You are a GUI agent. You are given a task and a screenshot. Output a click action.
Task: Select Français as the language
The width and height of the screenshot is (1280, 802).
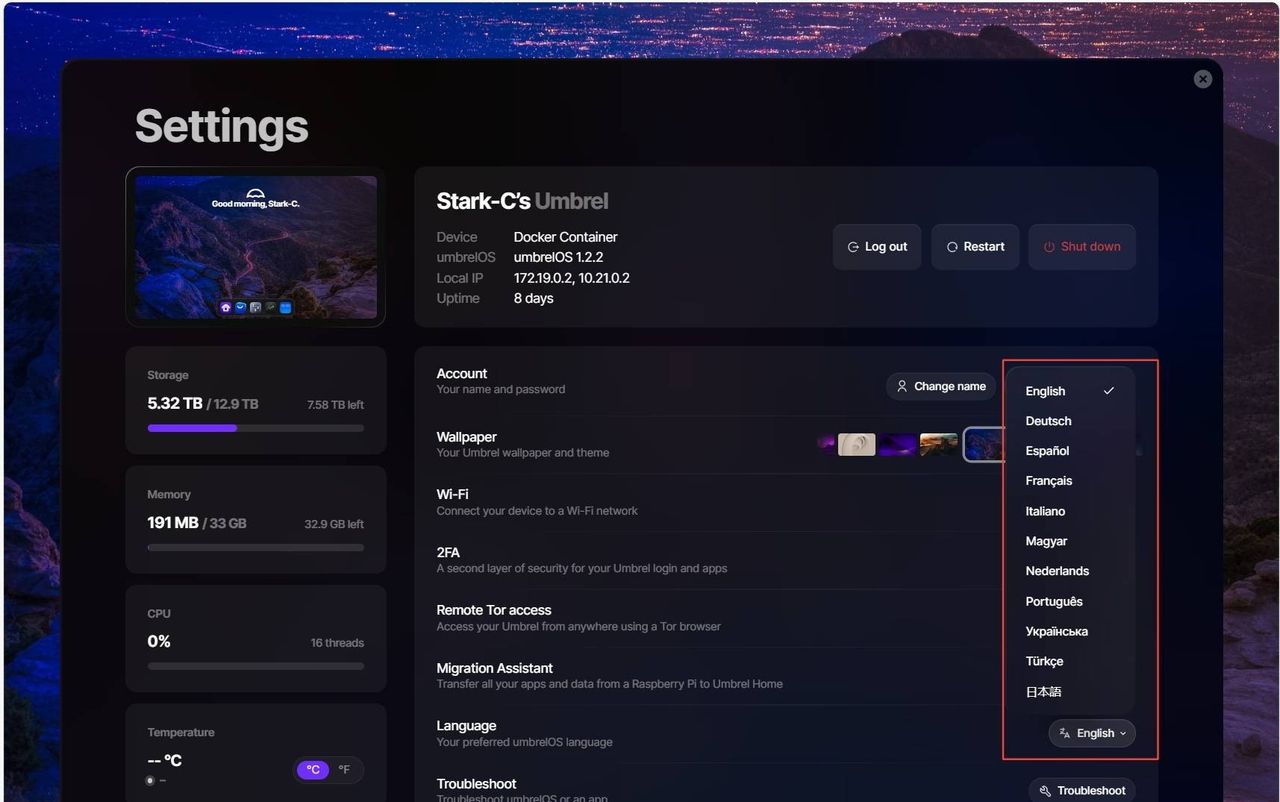1069,481
